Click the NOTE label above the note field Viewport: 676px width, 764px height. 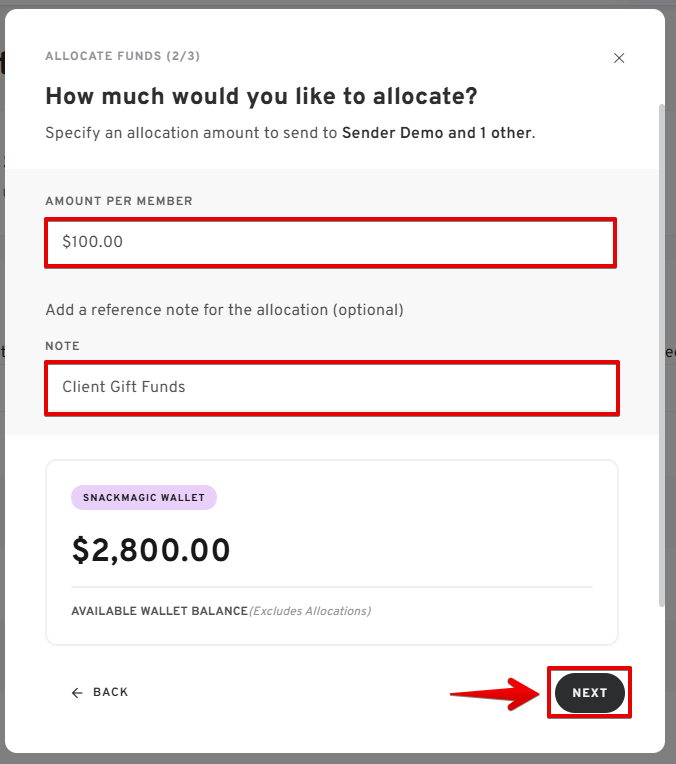62,346
